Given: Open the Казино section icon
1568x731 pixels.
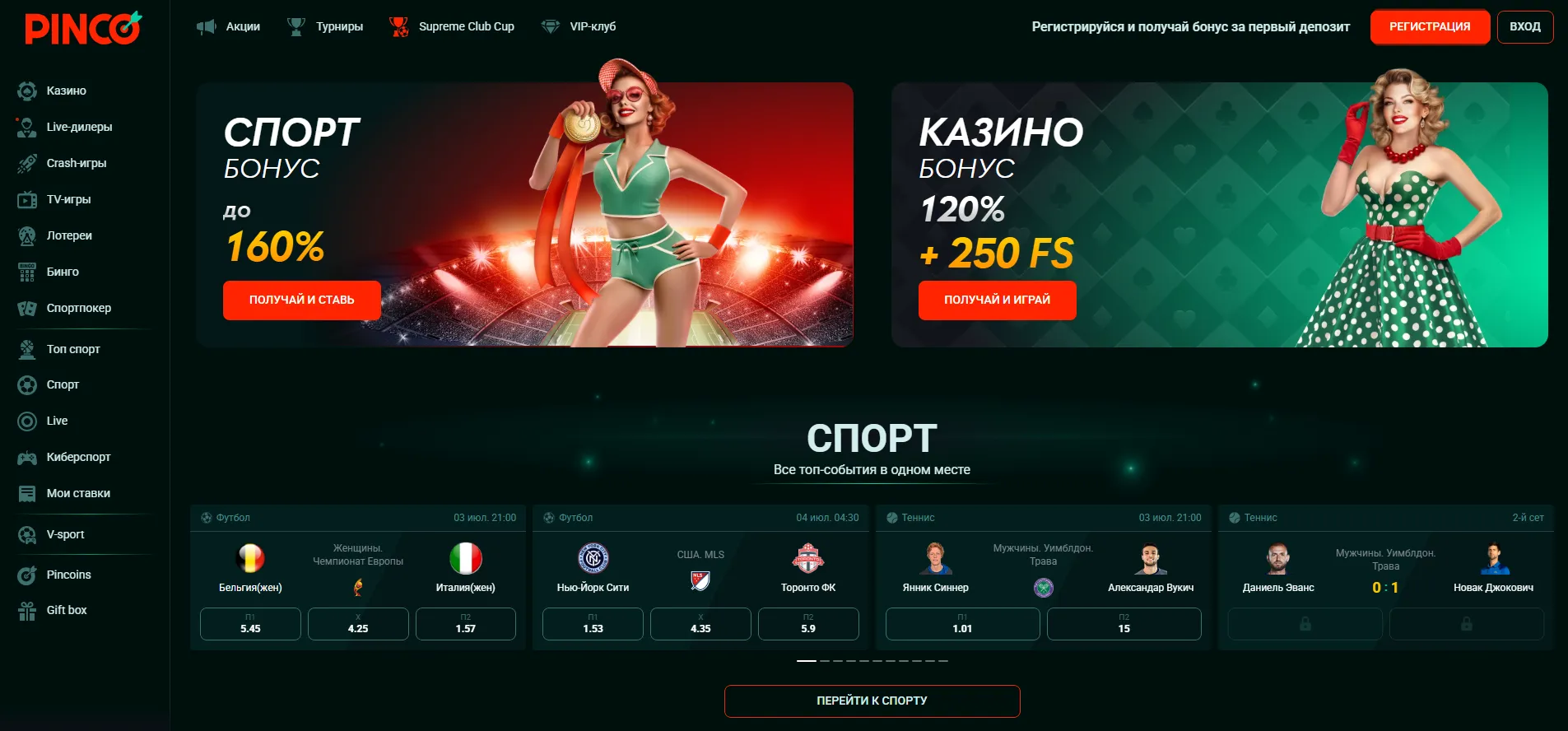Looking at the screenshot, I should pos(27,91).
